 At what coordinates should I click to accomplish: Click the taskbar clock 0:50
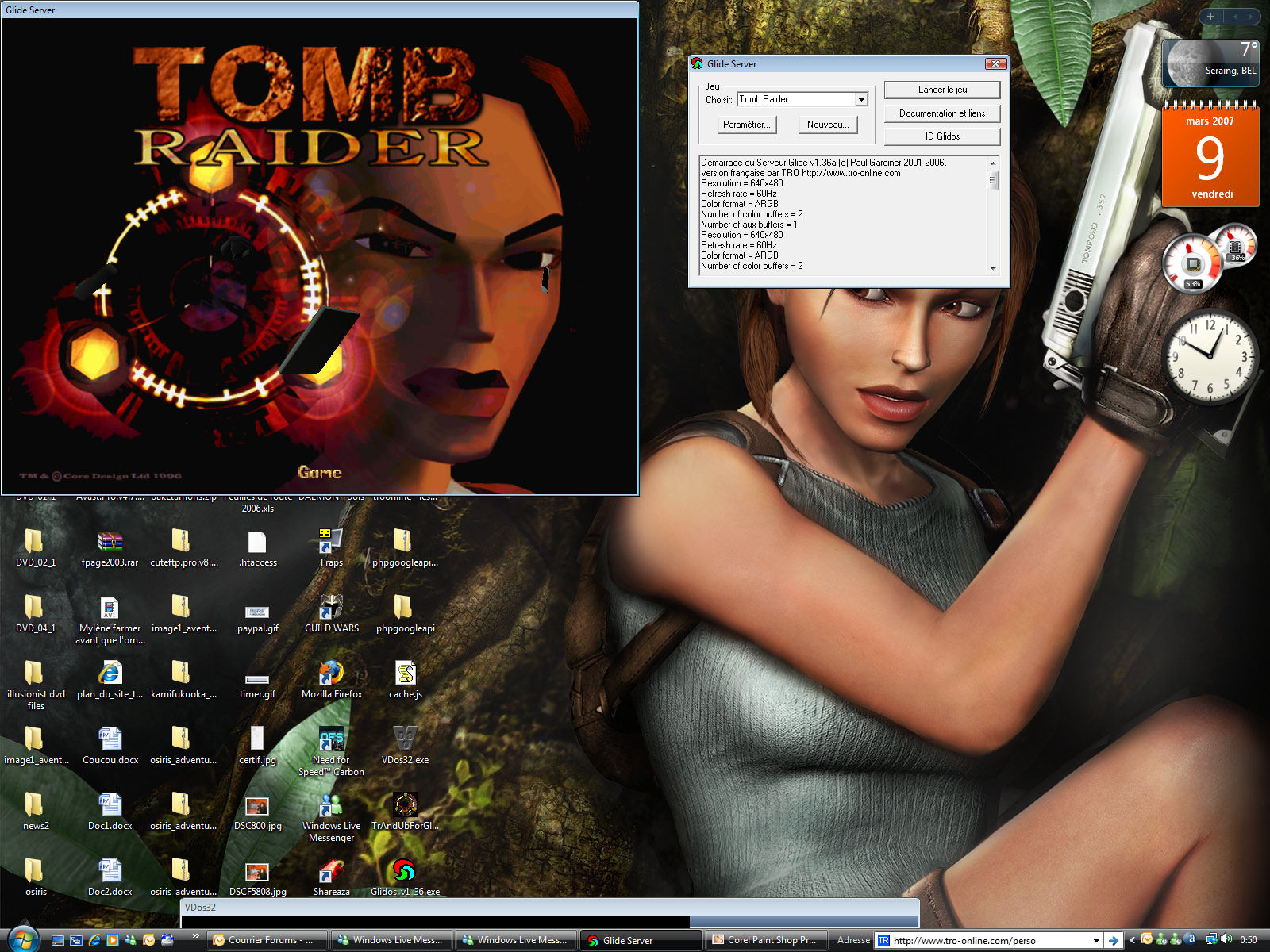[x=1249, y=940]
